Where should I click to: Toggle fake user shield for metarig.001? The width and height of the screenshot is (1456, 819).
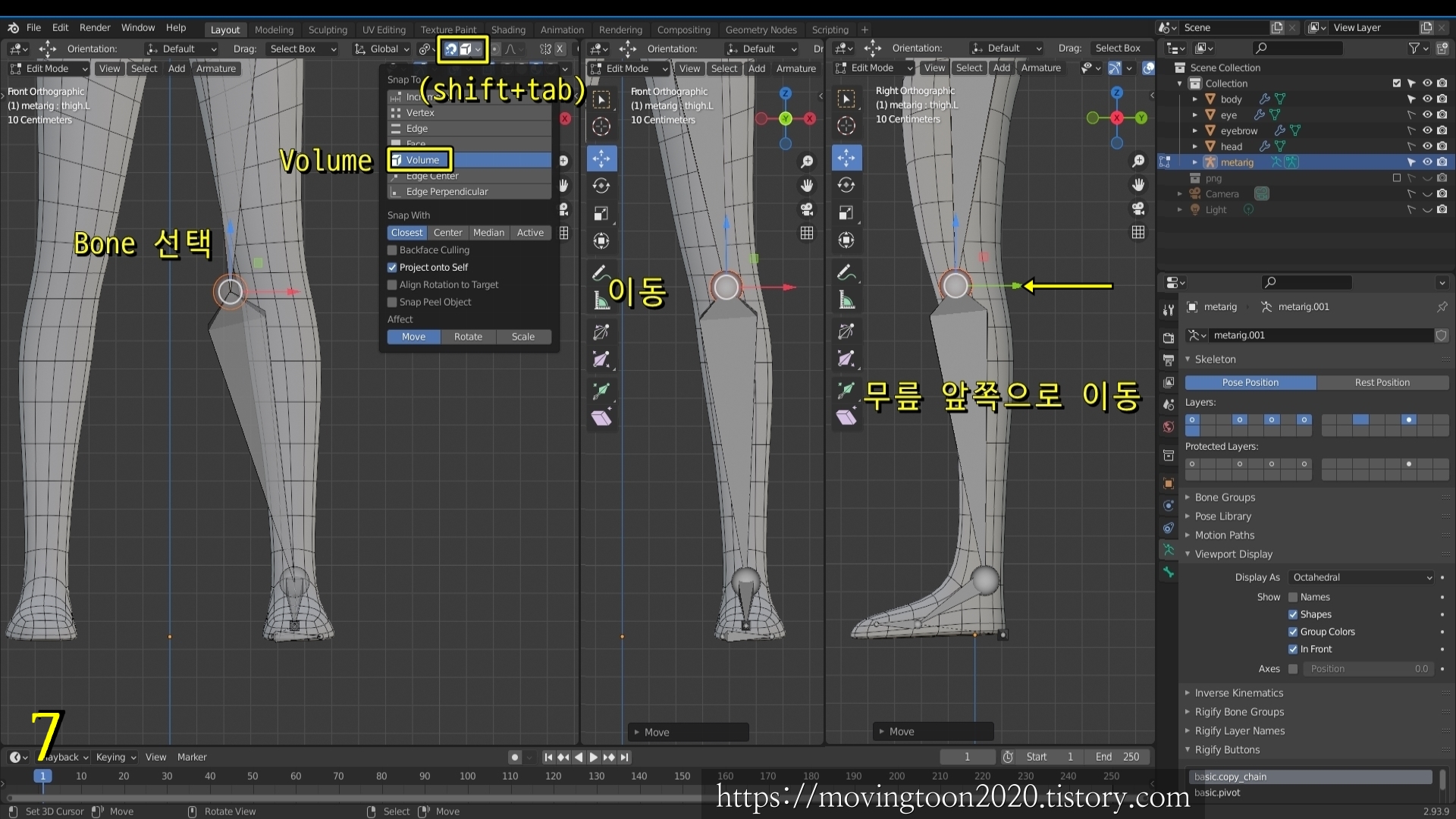click(1442, 335)
